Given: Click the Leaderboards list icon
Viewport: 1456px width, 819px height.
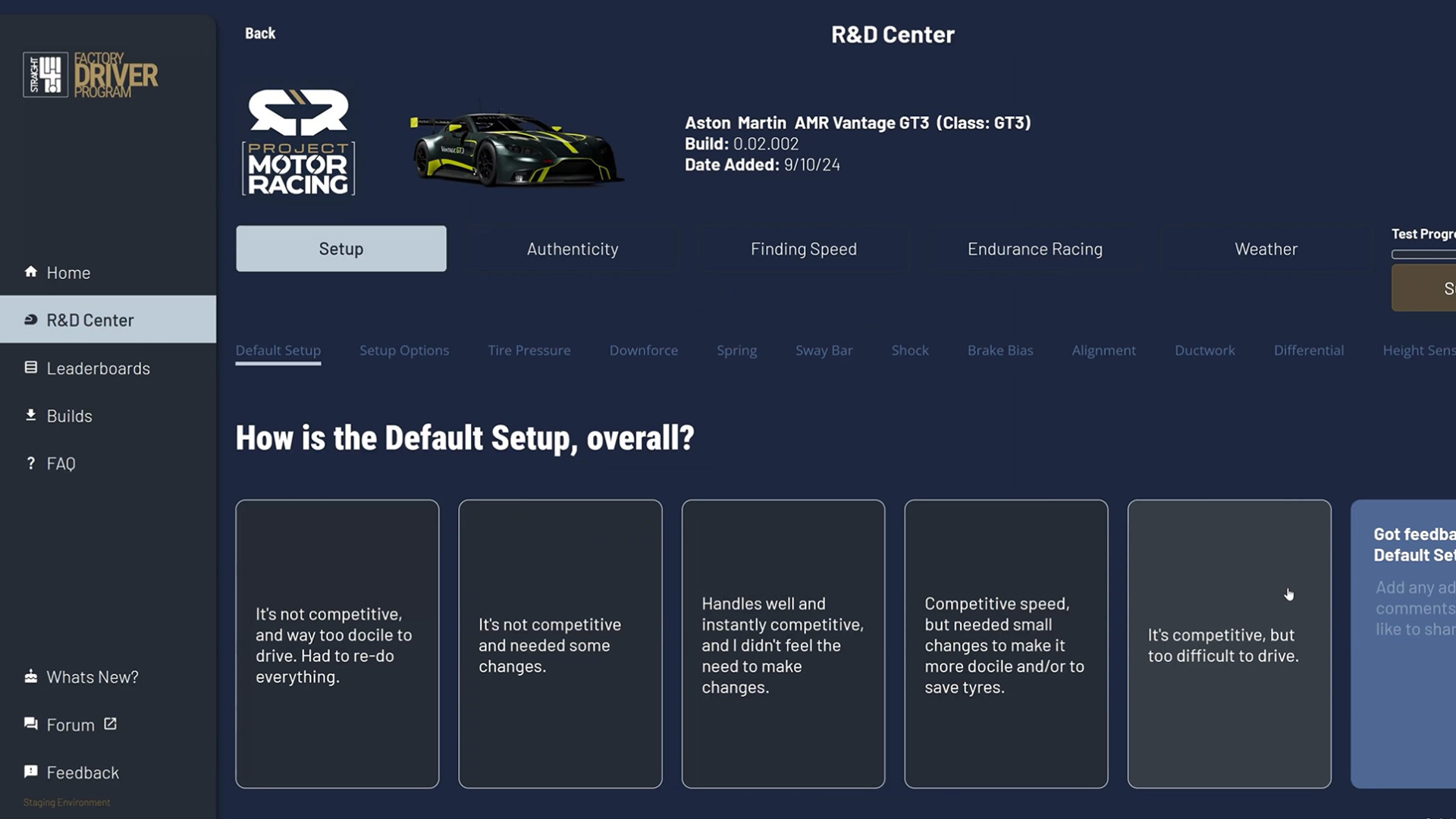Looking at the screenshot, I should [x=31, y=367].
